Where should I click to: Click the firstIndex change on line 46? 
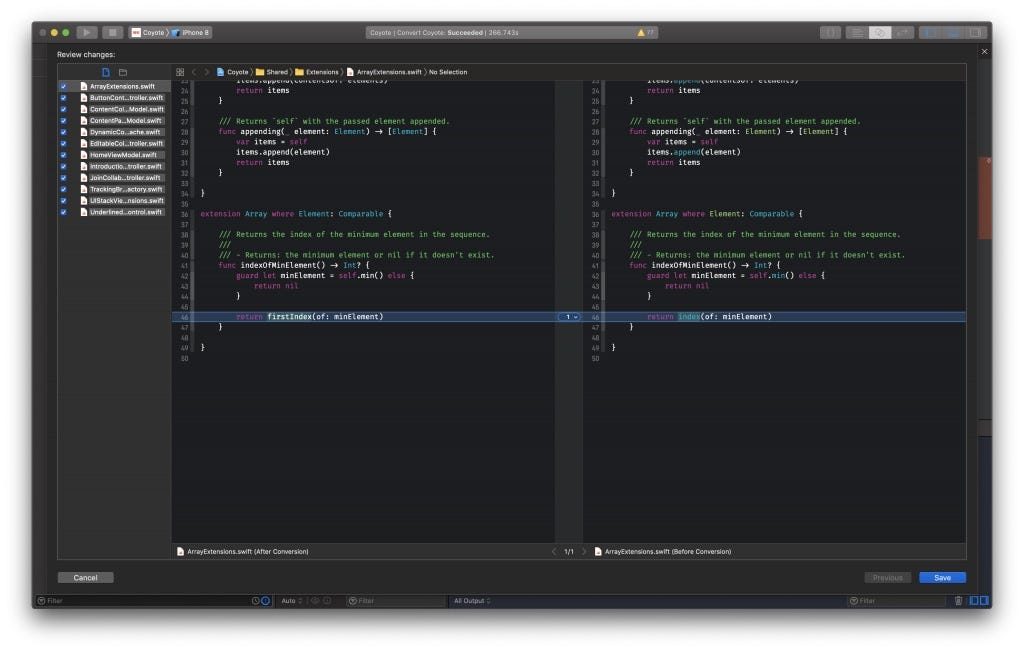click(289, 317)
